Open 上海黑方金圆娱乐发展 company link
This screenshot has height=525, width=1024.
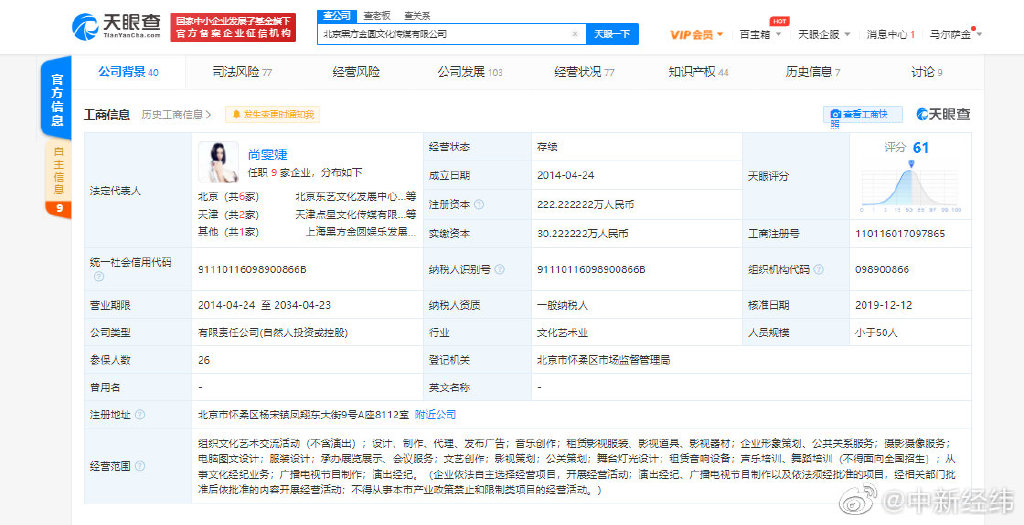coord(360,231)
